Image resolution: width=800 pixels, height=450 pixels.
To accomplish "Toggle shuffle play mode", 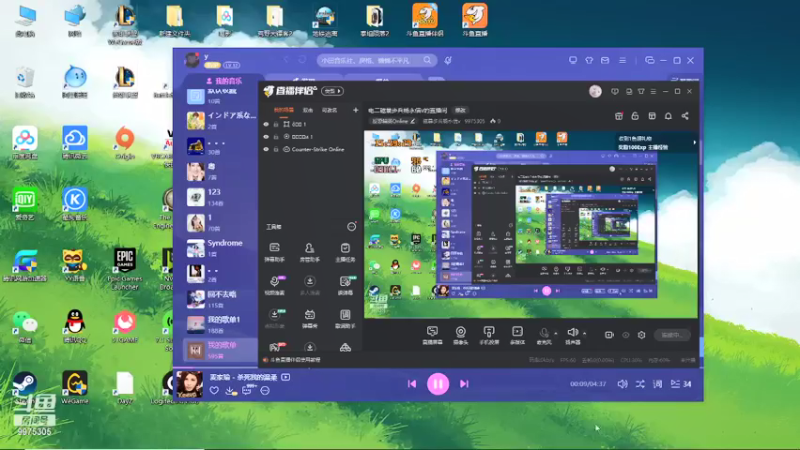I will (x=640, y=384).
